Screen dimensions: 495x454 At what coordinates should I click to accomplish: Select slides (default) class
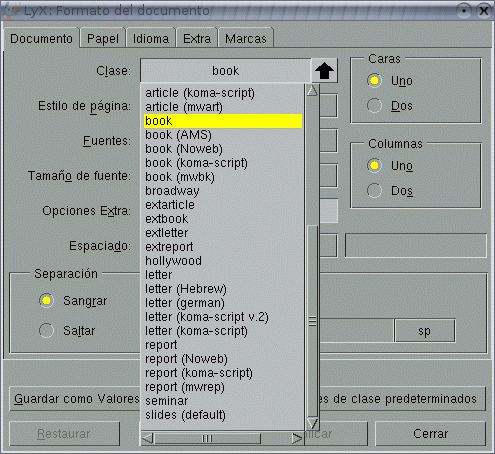(x=223, y=415)
